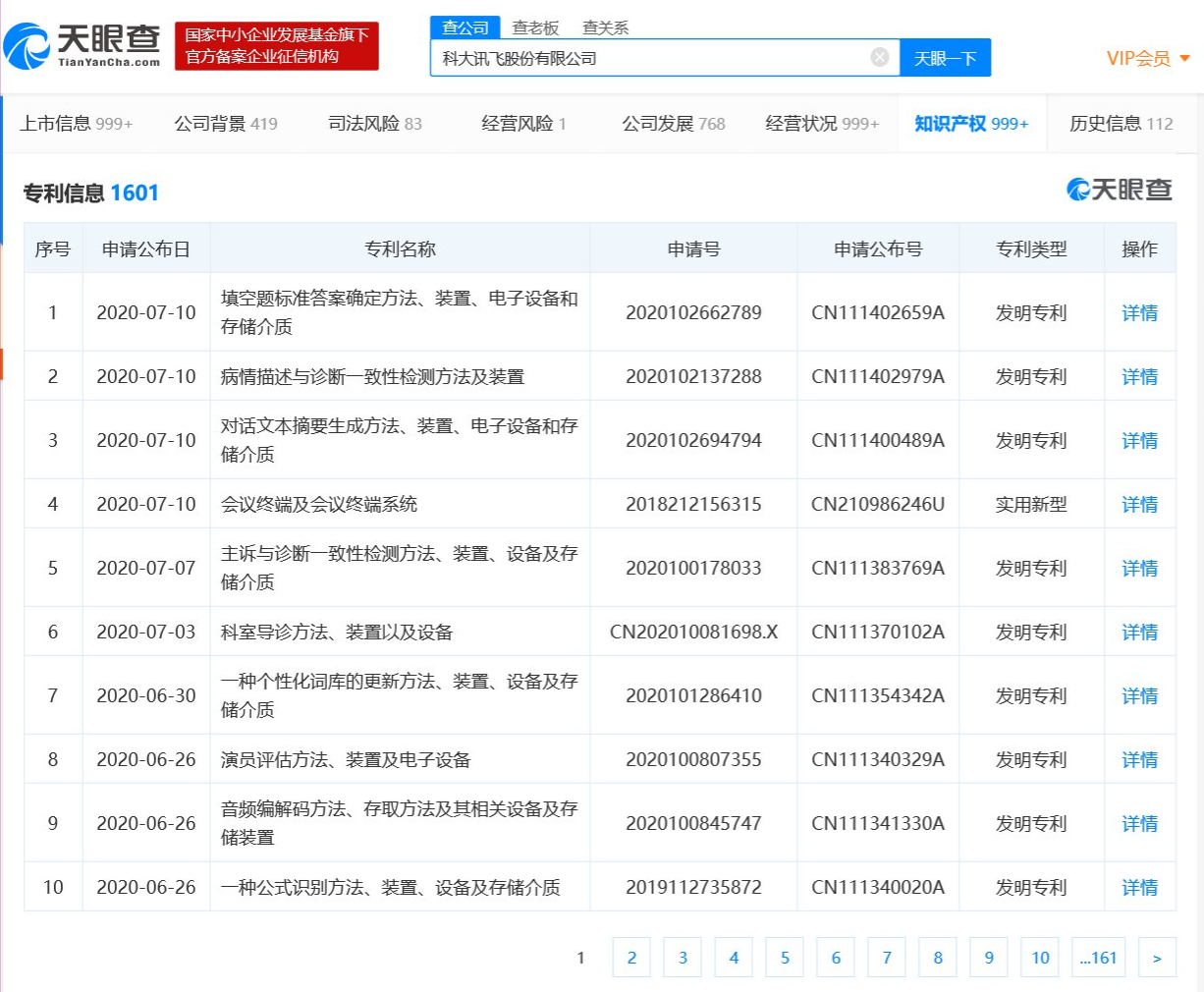Open the 司法风险 navigation tab

click(x=361, y=123)
